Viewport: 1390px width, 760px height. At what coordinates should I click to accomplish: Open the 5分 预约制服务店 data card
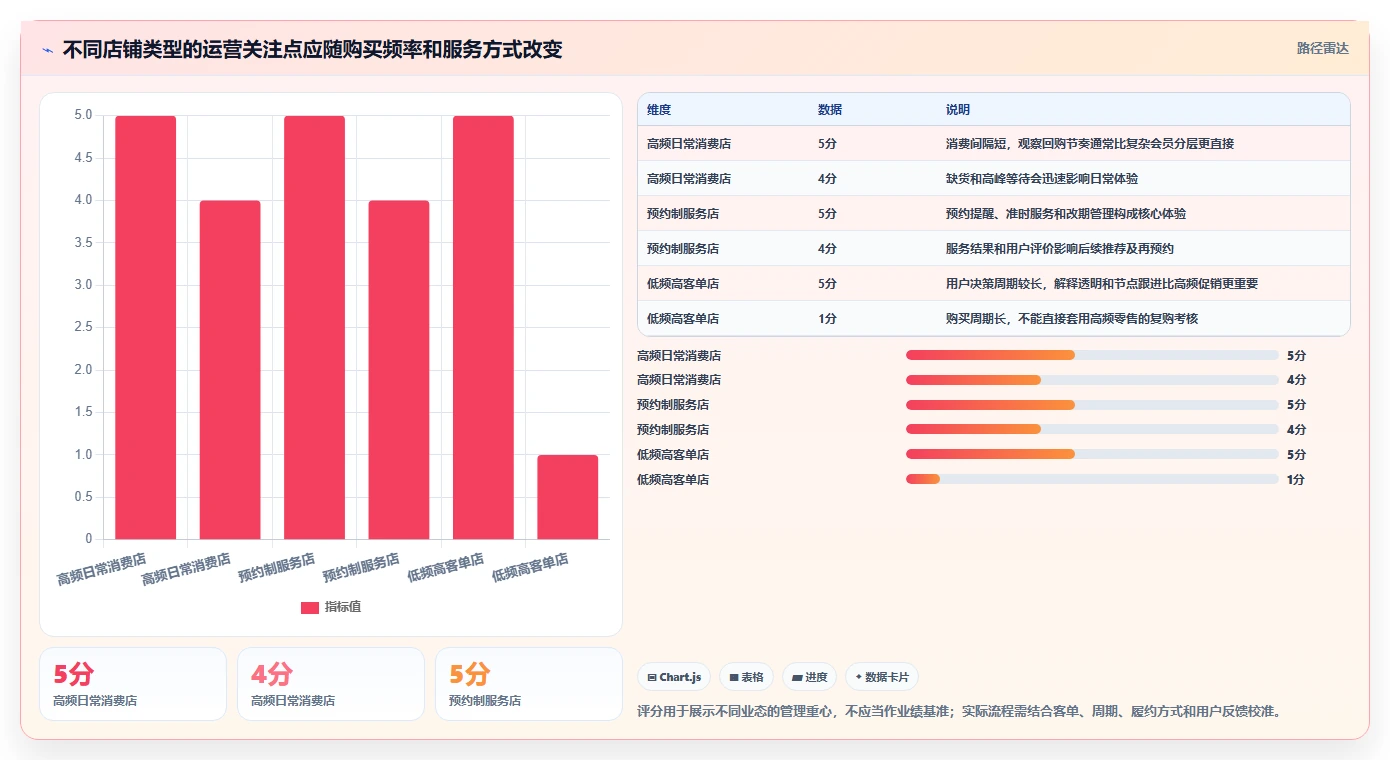click(529, 684)
